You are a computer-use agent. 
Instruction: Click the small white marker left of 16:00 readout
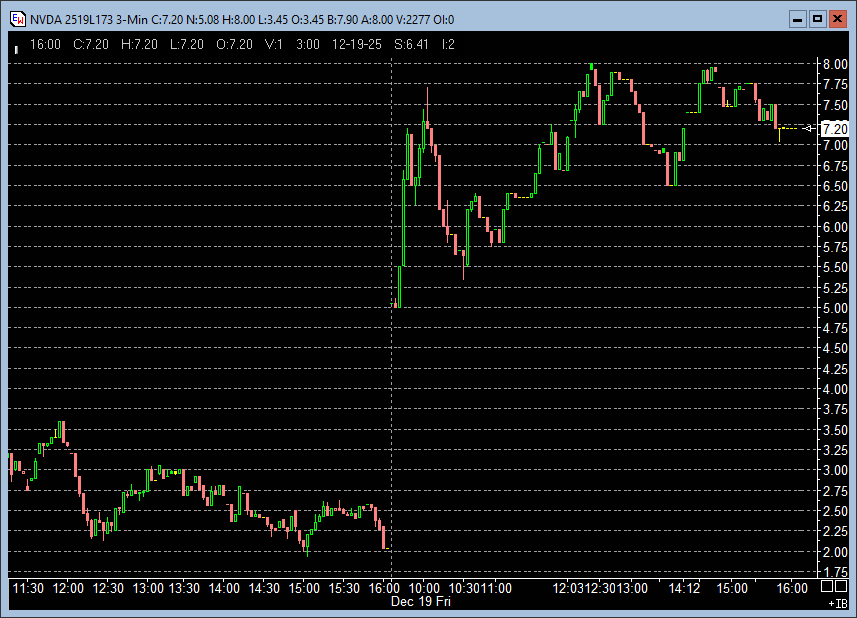pyautogui.click(x=15, y=46)
